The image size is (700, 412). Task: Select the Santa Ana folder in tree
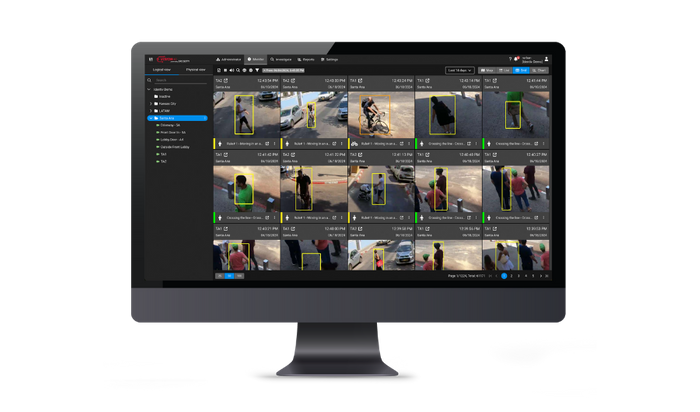pos(168,118)
